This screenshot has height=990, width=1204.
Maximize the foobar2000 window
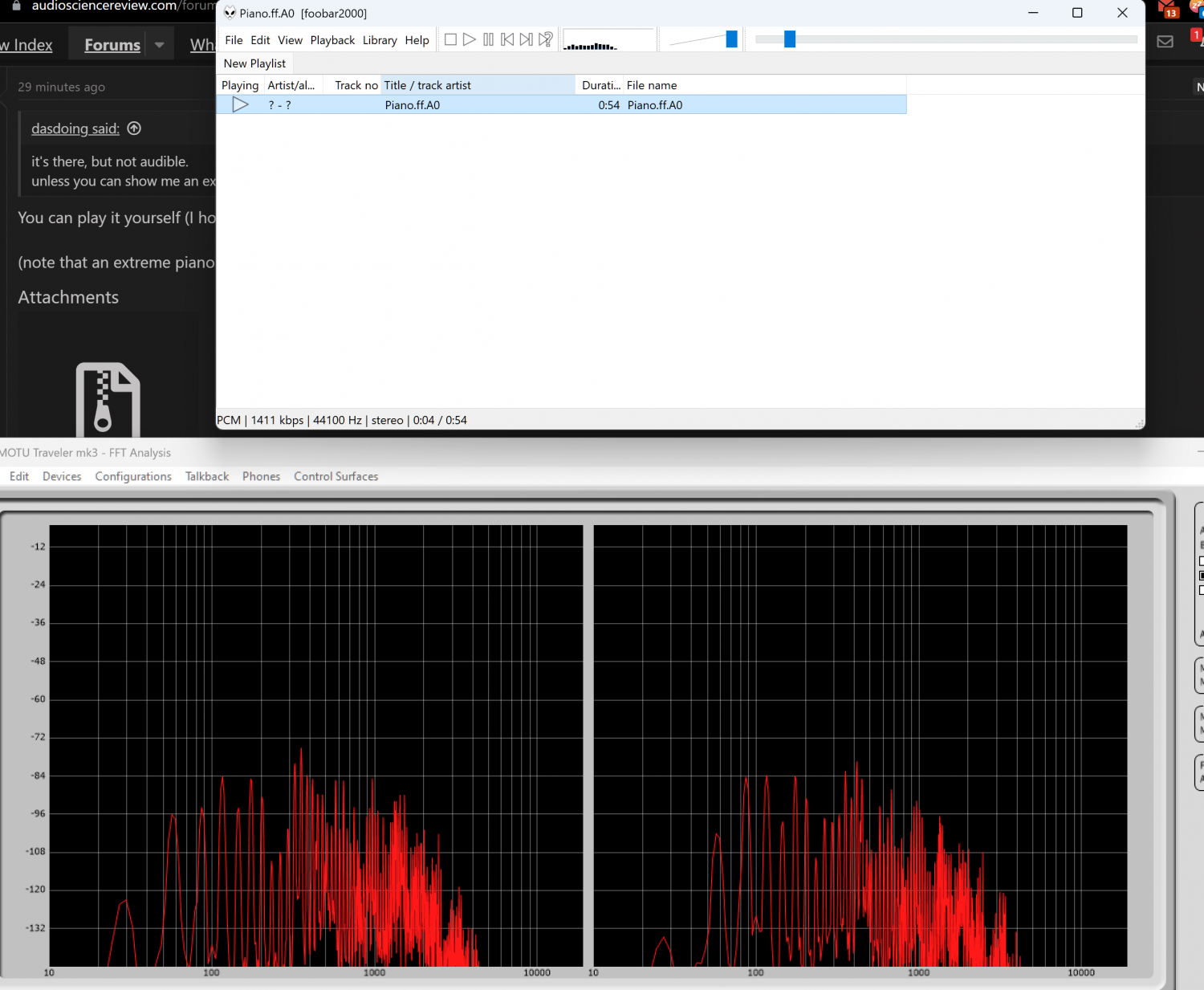click(x=1077, y=13)
